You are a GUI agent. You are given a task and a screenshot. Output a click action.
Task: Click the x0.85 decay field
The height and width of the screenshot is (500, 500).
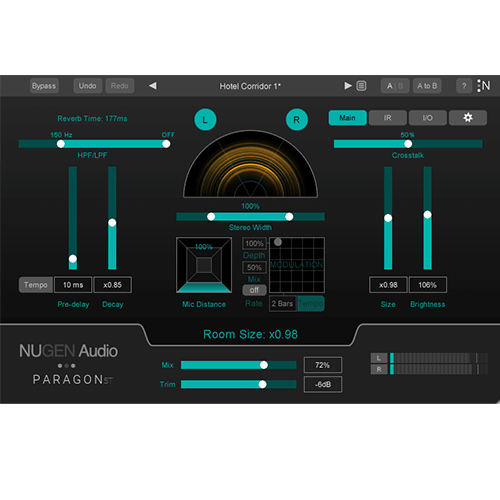click(x=113, y=285)
